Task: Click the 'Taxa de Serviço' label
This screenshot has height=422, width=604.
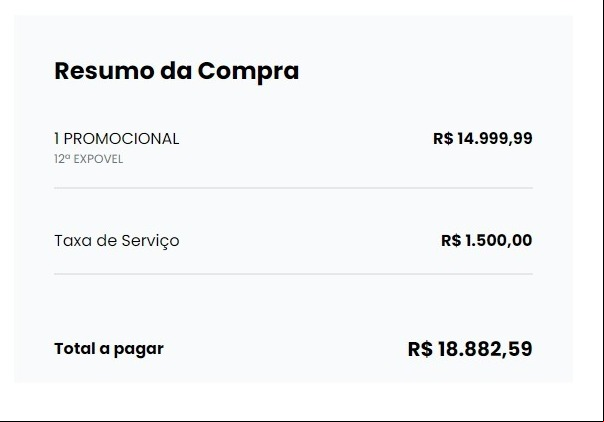Action: pos(117,241)
